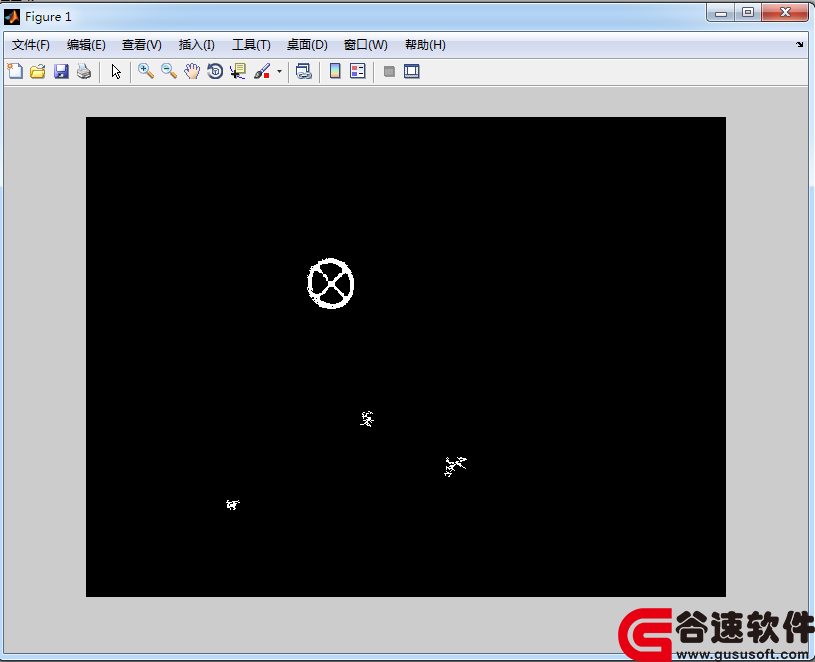Click the dock figure arrow in menu bar

tap(799, 45)
